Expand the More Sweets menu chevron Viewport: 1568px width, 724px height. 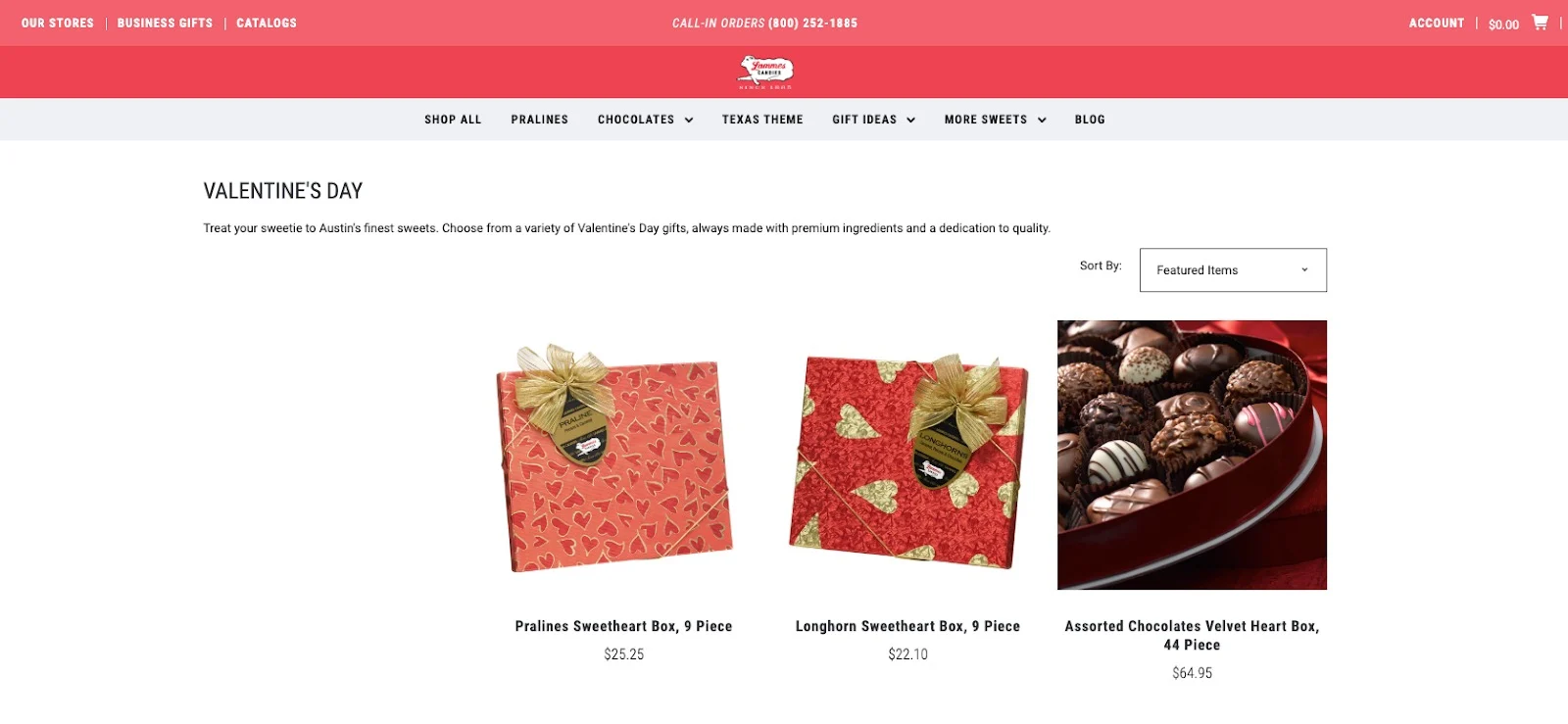1042,121
